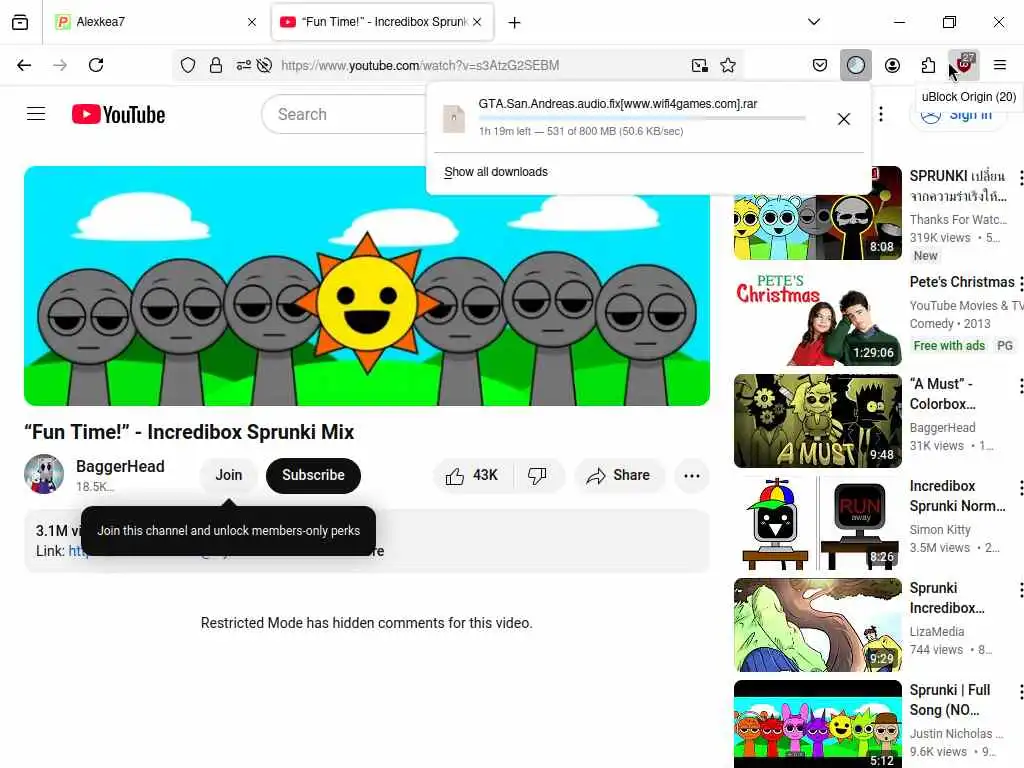Open a new tab with plus button

[515, 23]
